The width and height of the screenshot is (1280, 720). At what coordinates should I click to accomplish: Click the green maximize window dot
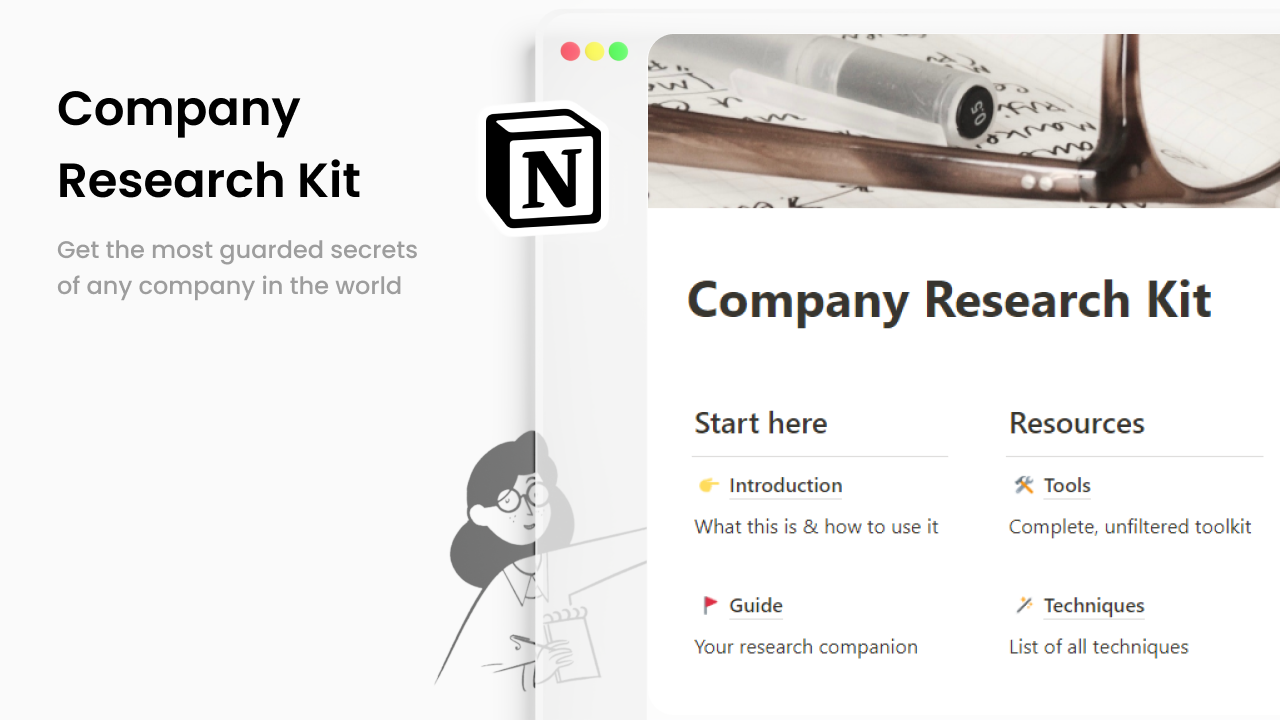point(618,51)
